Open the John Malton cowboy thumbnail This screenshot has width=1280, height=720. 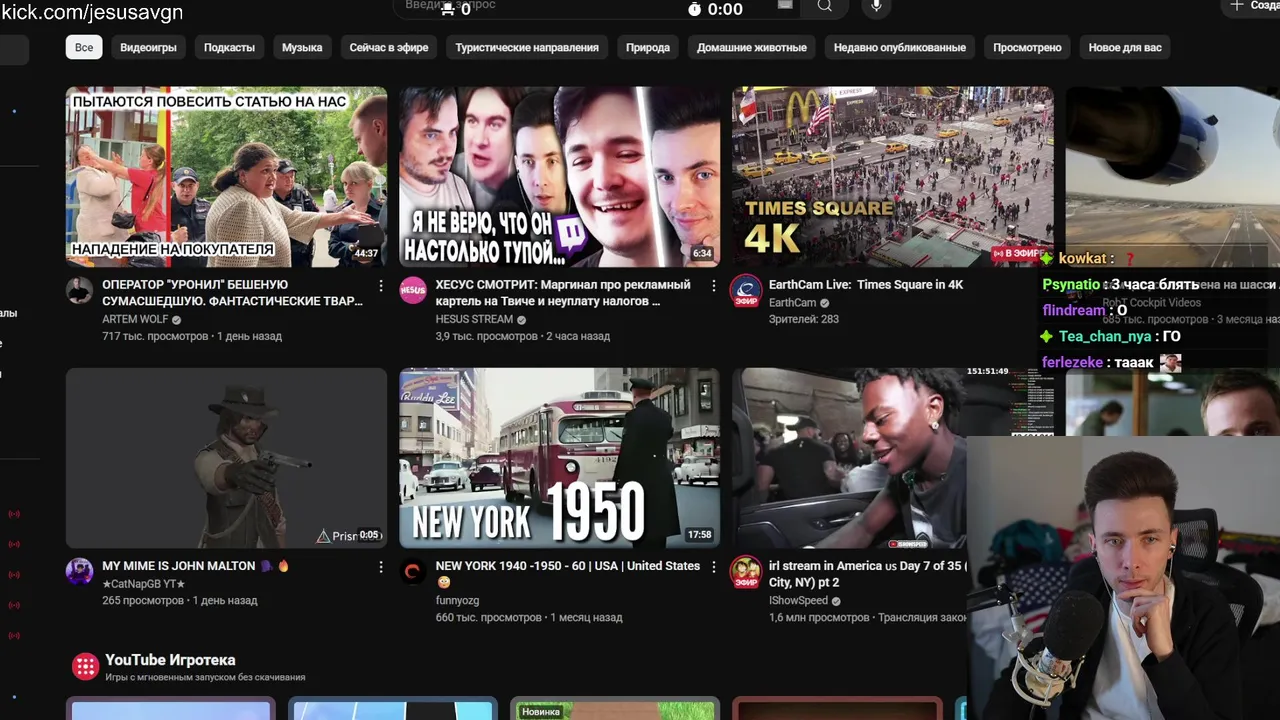coord(226,458)
